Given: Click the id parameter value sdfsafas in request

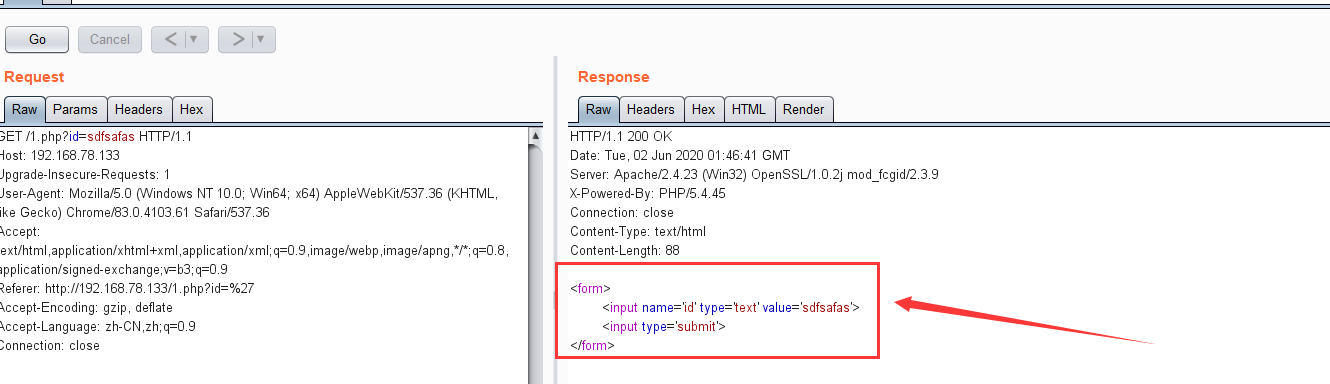Looking at the screenshot, I should [x=111, y=136].
